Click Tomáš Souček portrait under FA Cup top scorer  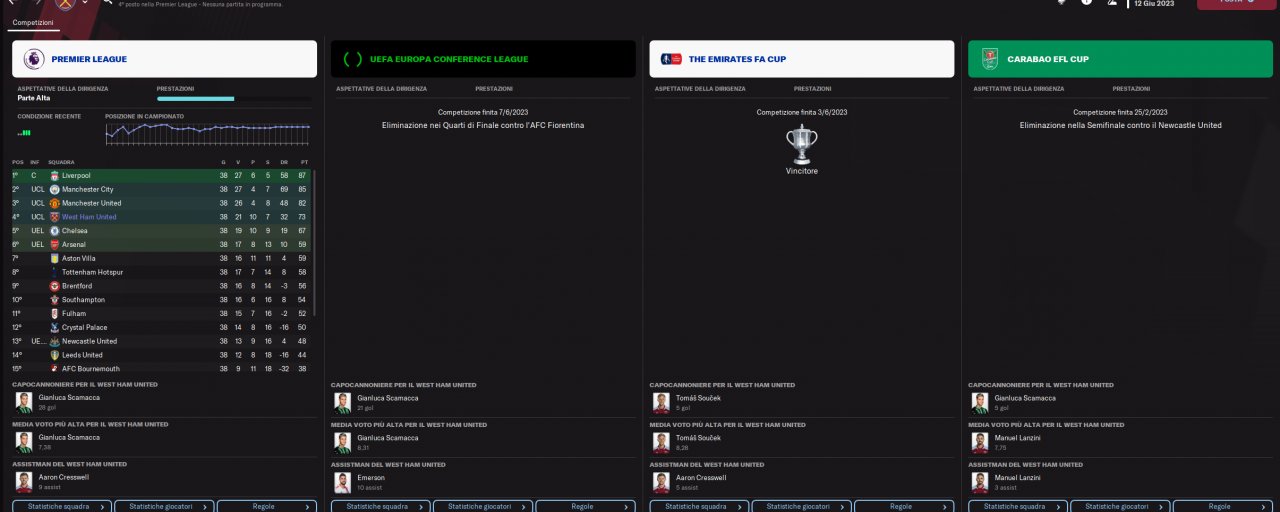point(660,402)
